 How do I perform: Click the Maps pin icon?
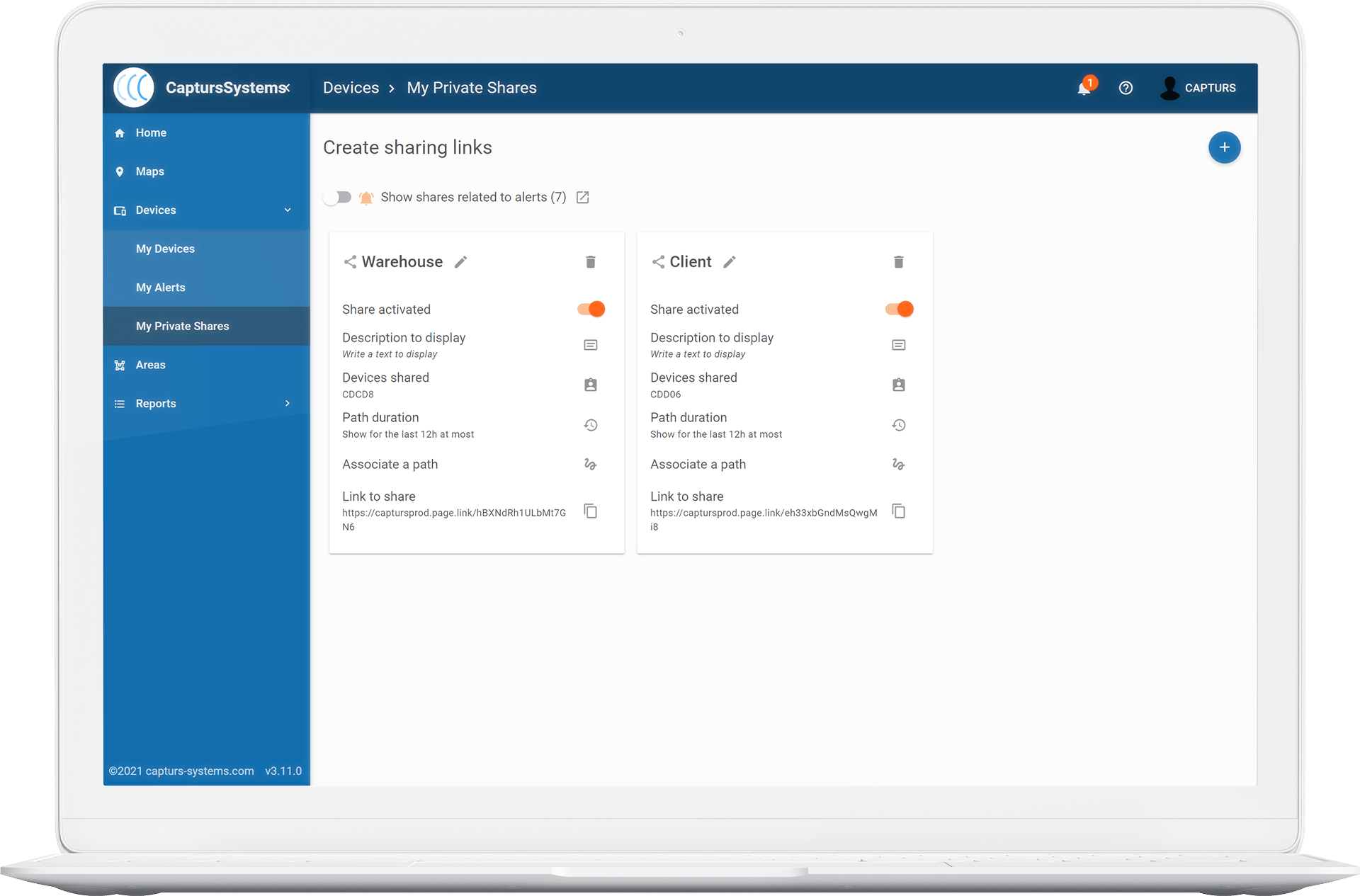tap(120, 172)
